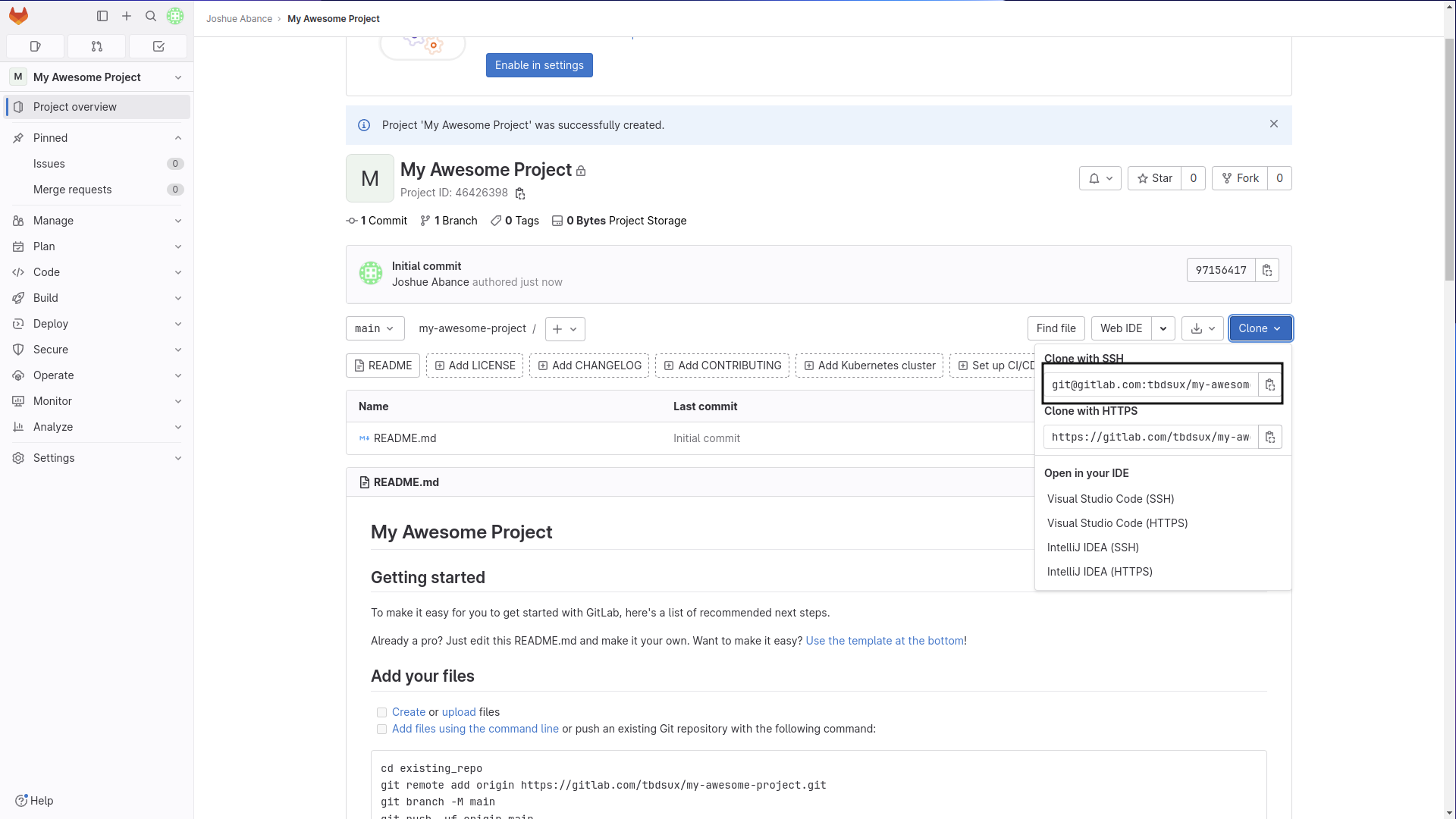The image size is (1456, 819).
Task: Click the HTTPS clone URL field
Action: 1150,438
